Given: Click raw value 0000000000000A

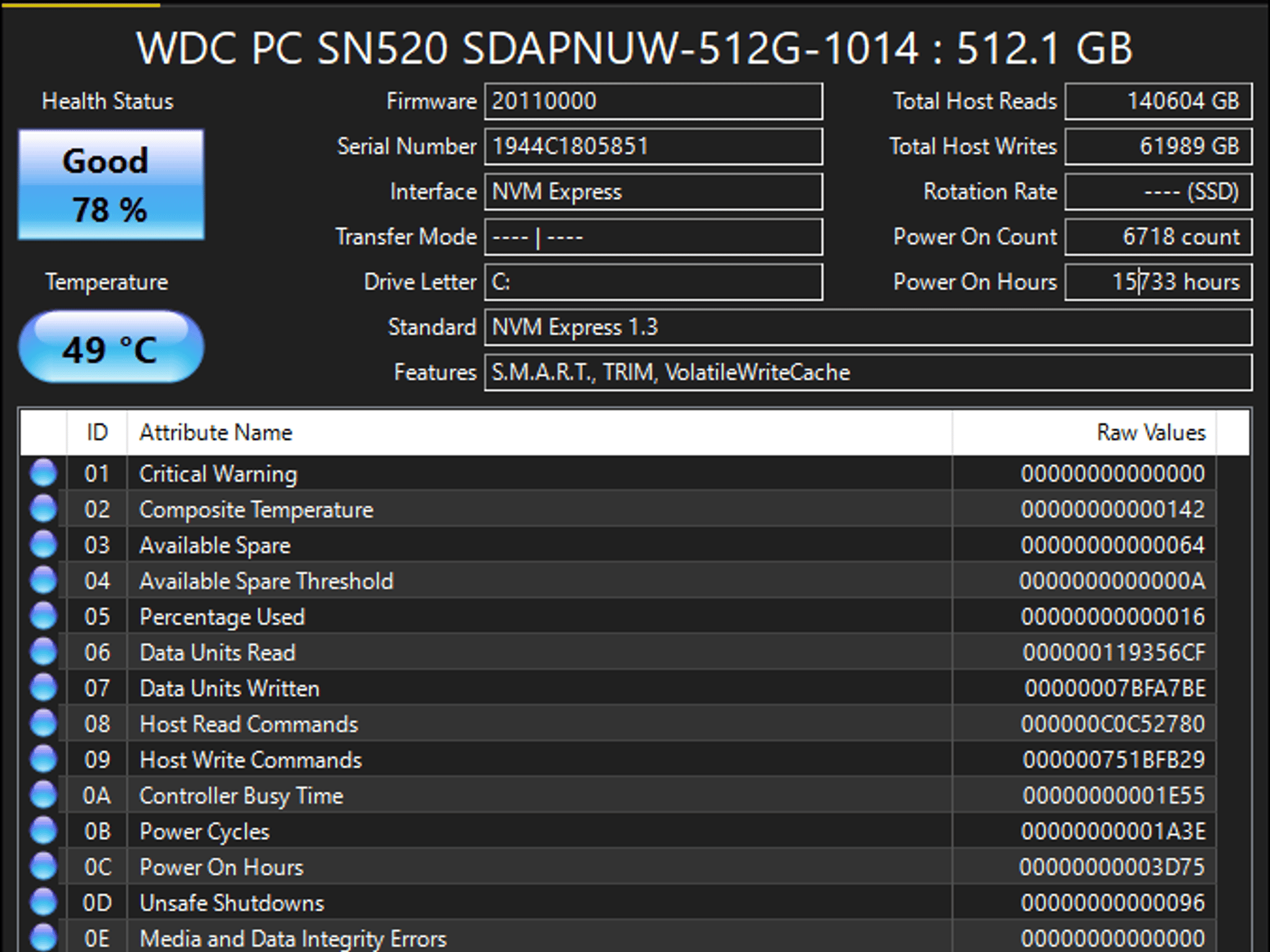Looking at the screenshot, I should pyautogui.click(x=1112, y=581).
